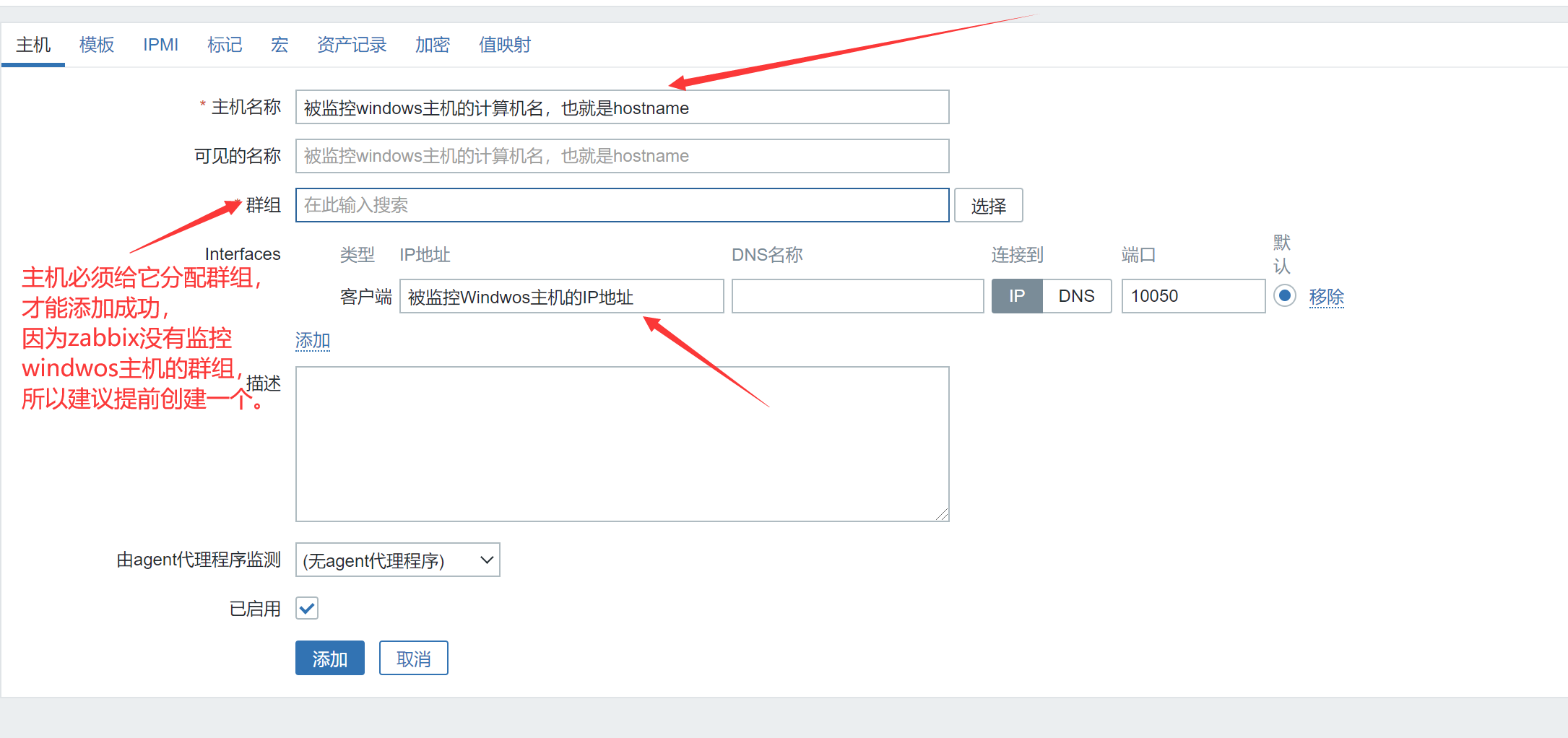Click the 可见的名称 input field
Image resolution: width=1568 pixels, height=738 pixels.
pyautogui.click(x=622, y=156)
